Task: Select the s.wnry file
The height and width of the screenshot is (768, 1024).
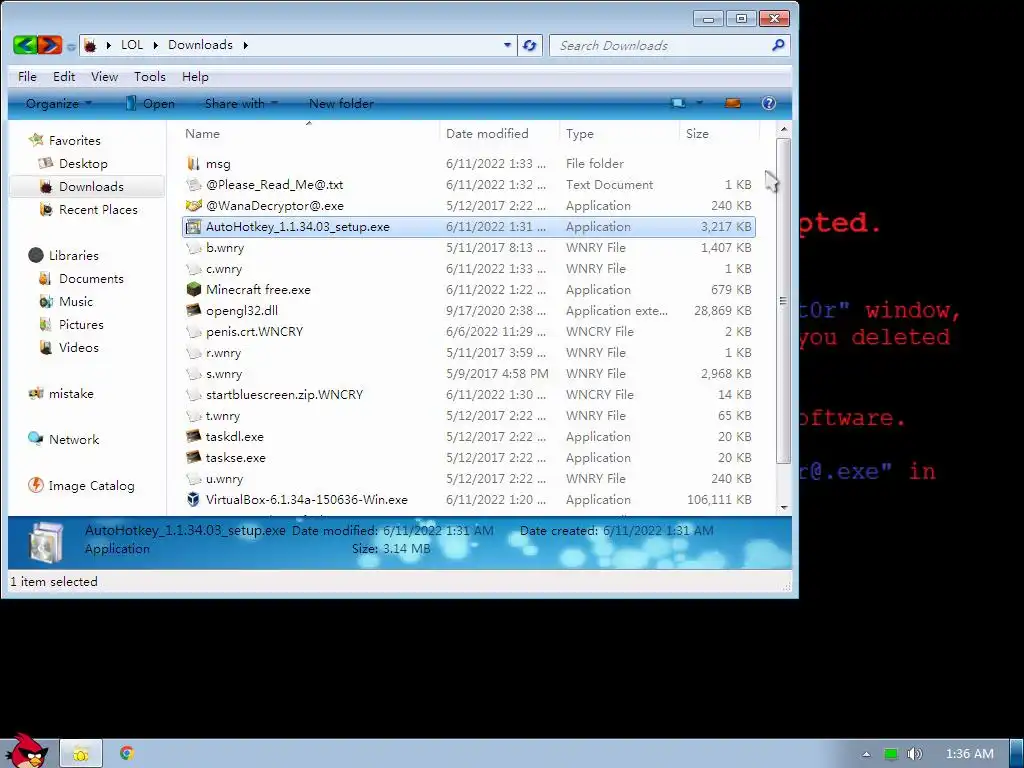Action: 223,374
